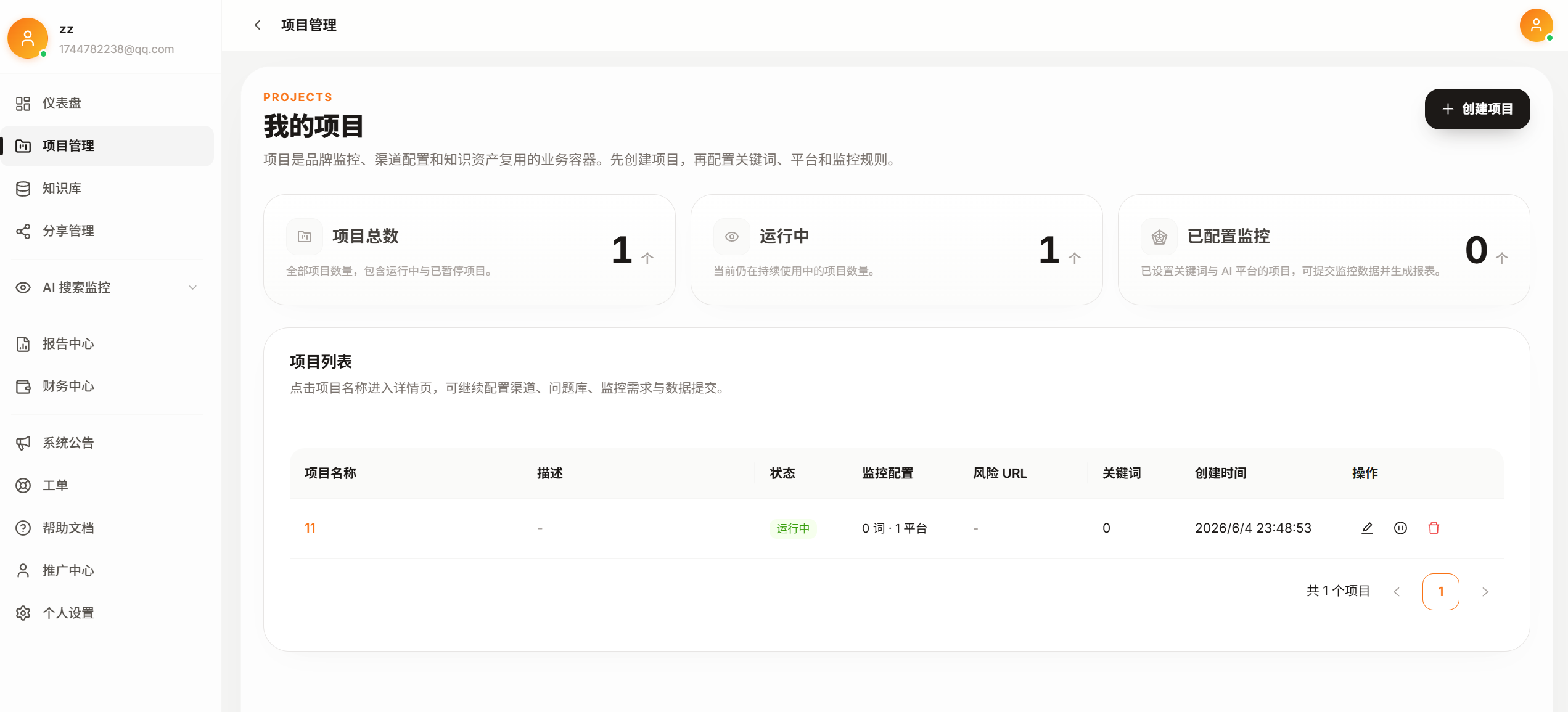Open 报告中心 menu item

pos(107,344)
